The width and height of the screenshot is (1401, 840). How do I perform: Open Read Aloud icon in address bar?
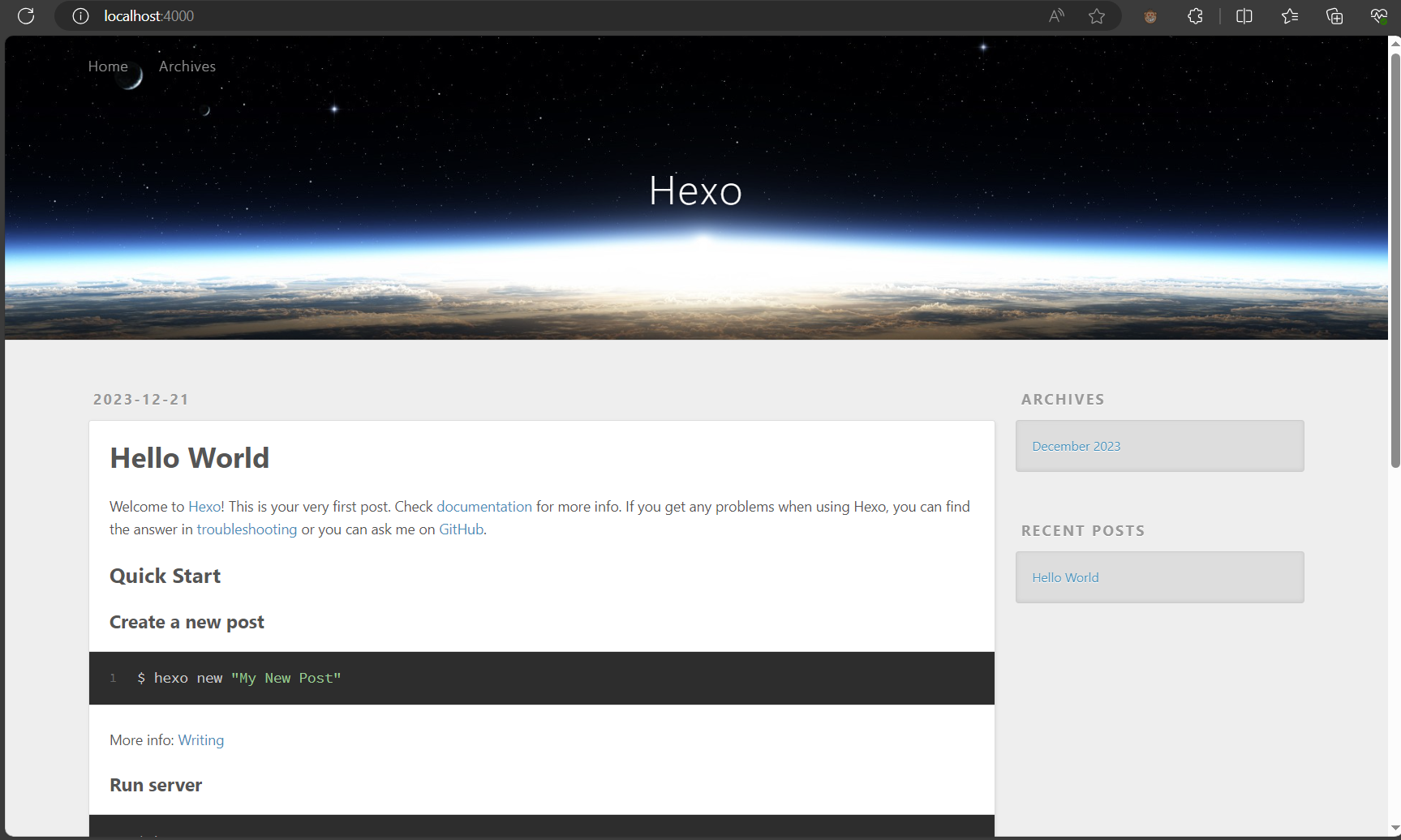pos(1056,16)
